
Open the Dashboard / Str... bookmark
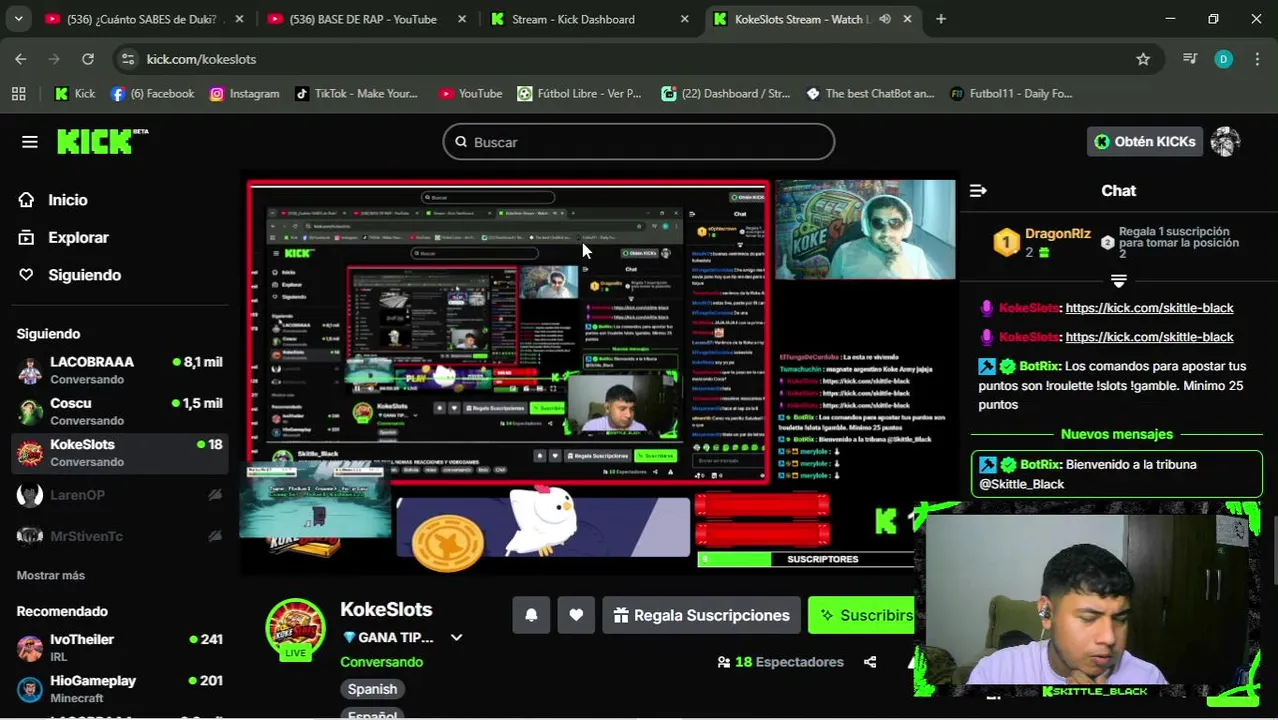click(x=725, y=93)
